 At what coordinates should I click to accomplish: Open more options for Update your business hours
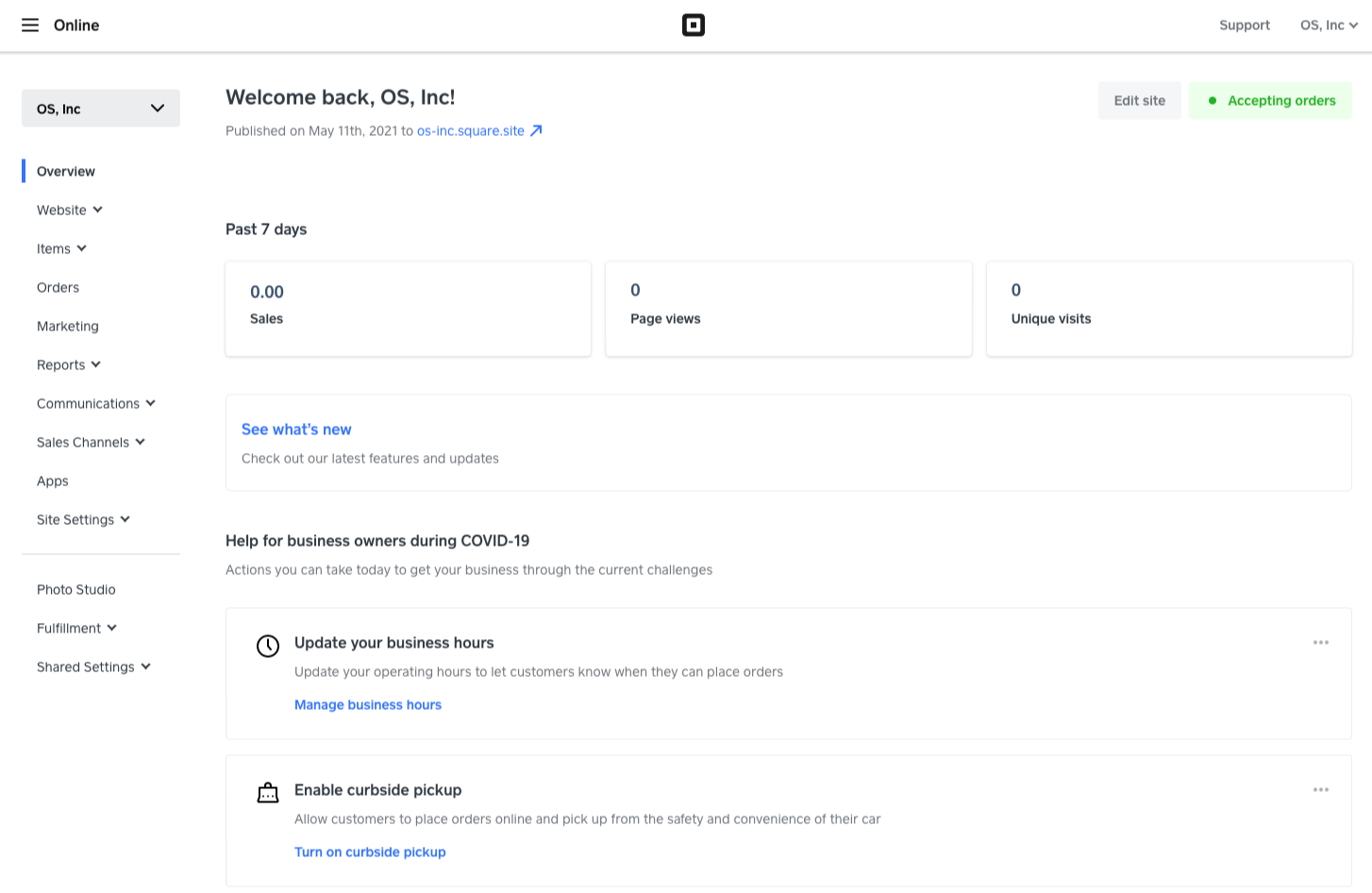(1321, 643)
